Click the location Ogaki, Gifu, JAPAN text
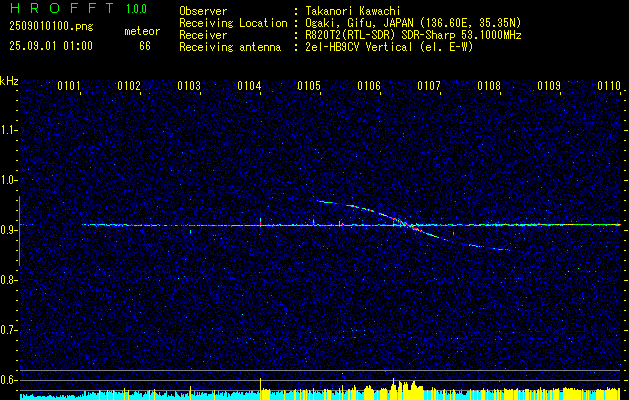 tap(413, 23)
